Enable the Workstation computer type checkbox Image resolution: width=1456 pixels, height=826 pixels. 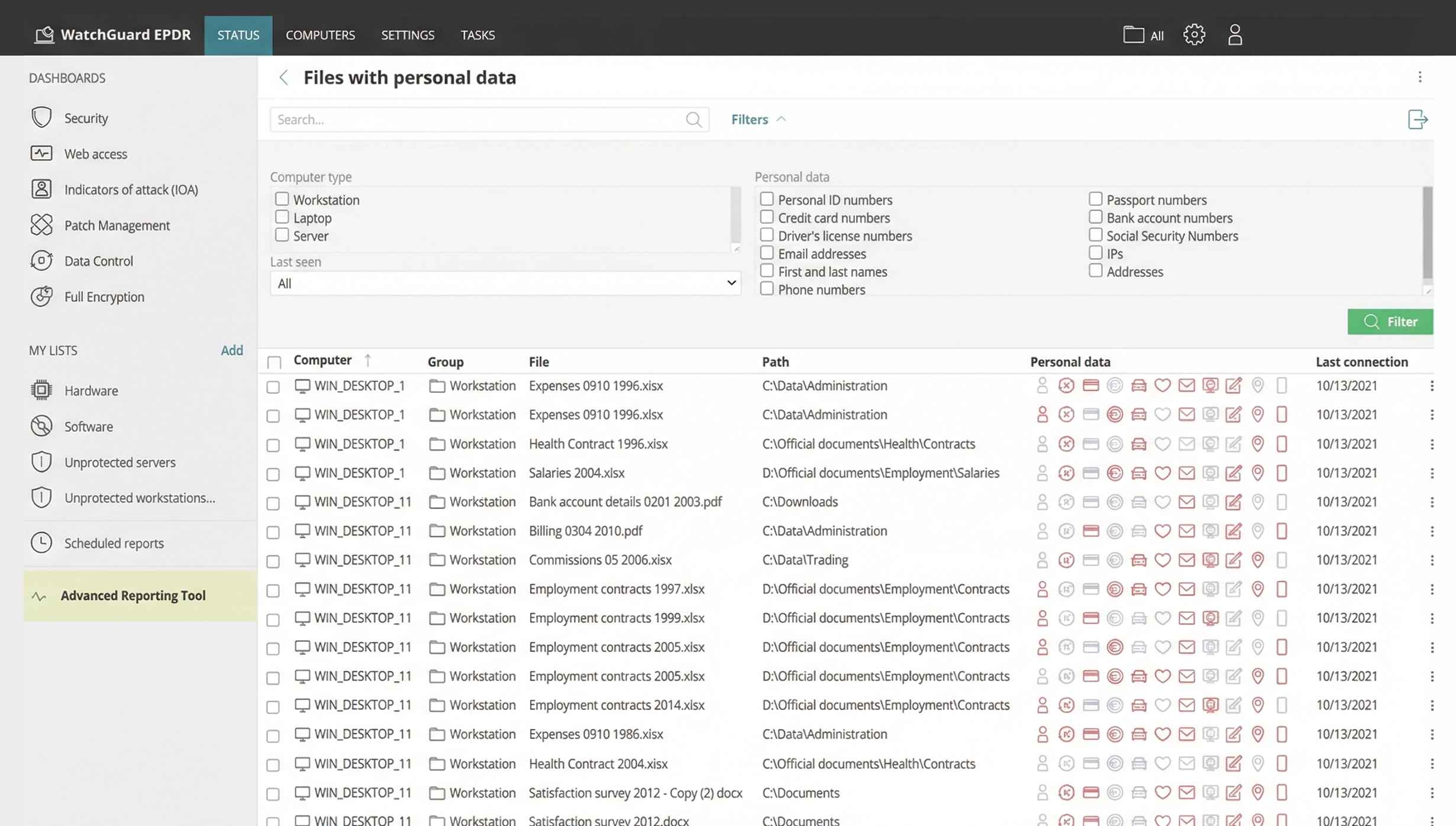click(282, 199)
